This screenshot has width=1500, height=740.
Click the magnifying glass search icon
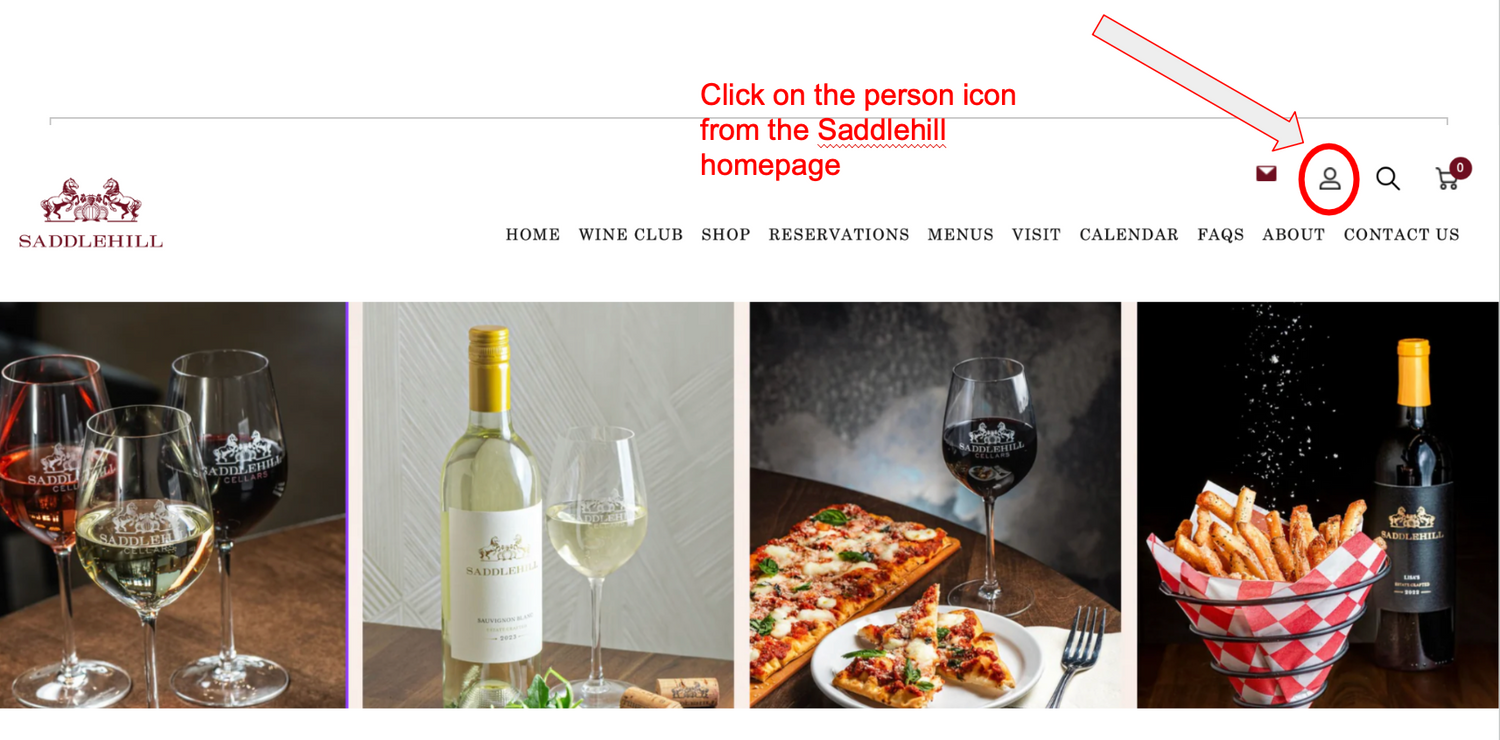[1387, 178]
